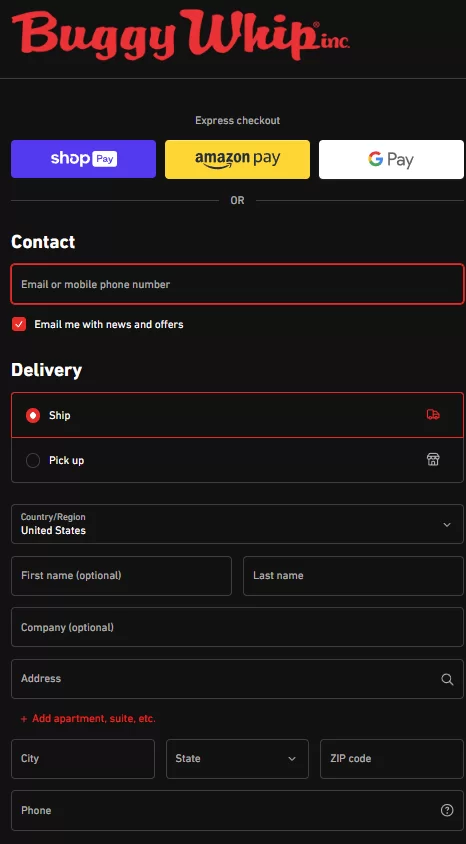Screen dimensions: 466x844
Task: Click into the Last name field
Action: point(354,576)
